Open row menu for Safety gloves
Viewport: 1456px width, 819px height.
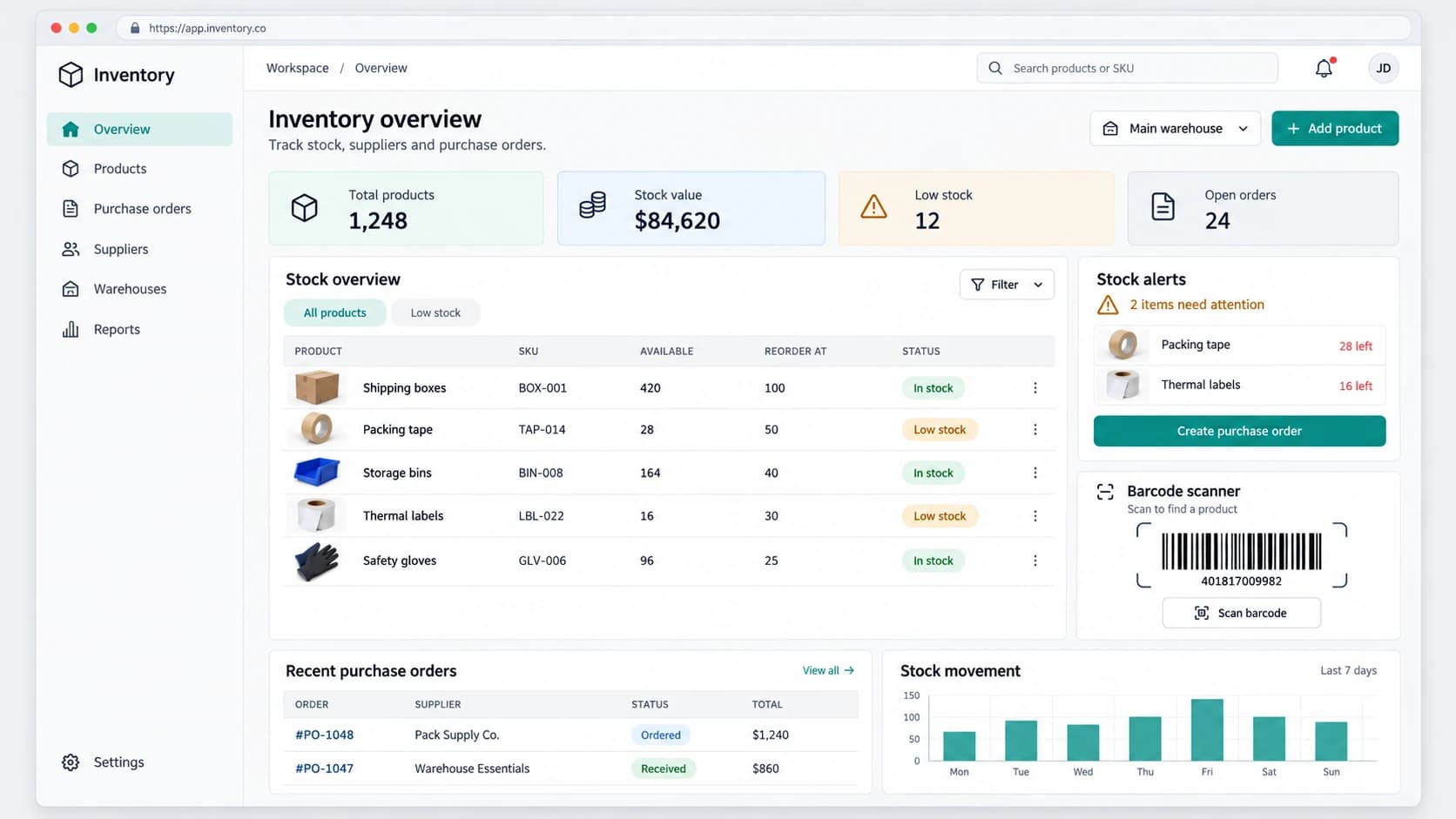coord(1035,561)
